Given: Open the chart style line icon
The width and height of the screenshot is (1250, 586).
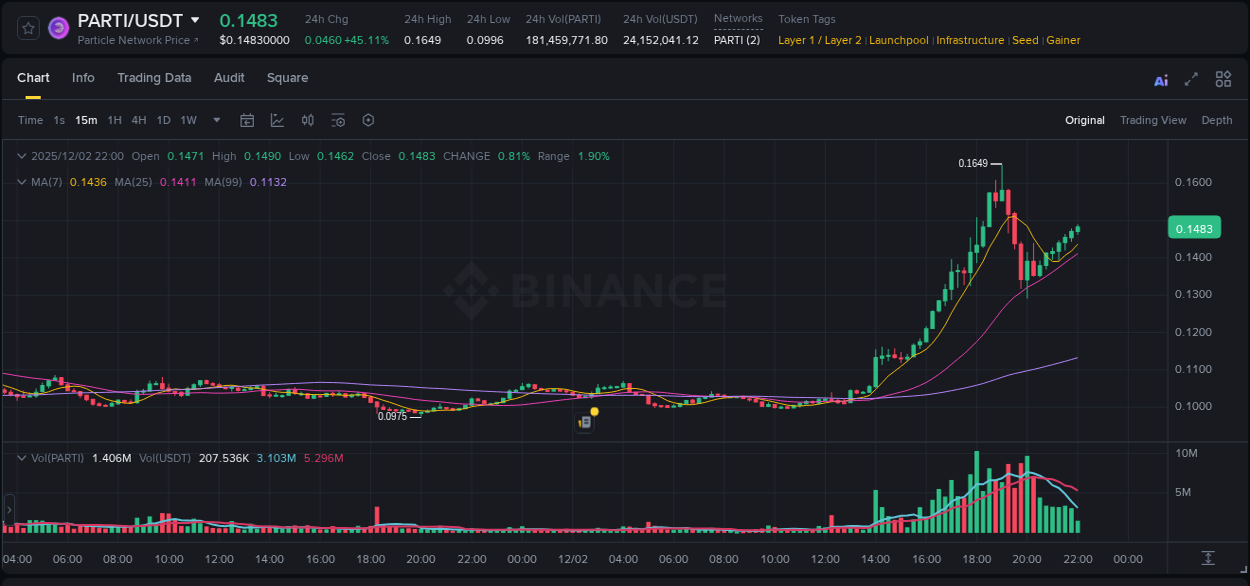Looking at the screenshot, I should [x=275, y=120].
